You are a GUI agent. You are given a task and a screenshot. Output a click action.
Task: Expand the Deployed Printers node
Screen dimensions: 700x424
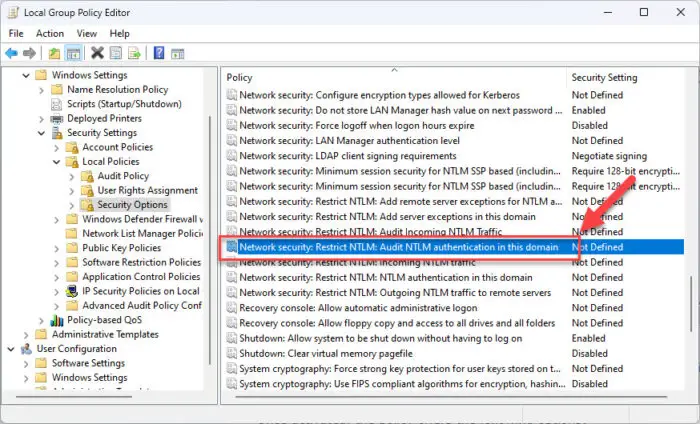coord(41,119)
